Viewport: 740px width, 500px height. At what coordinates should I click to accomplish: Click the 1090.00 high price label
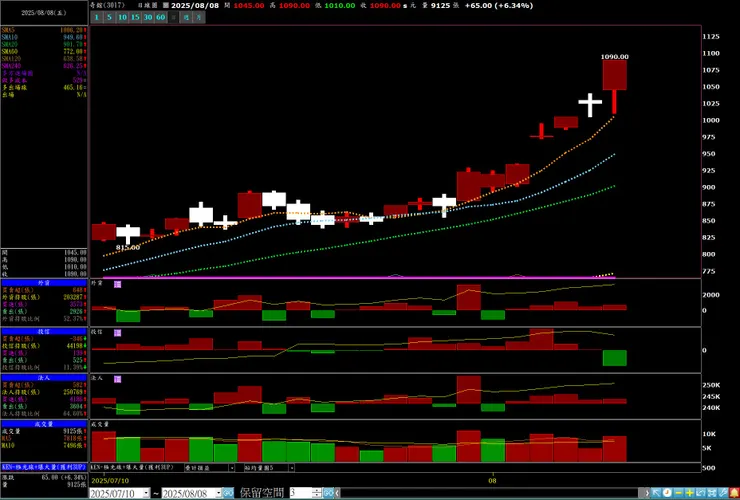[614, 57]
